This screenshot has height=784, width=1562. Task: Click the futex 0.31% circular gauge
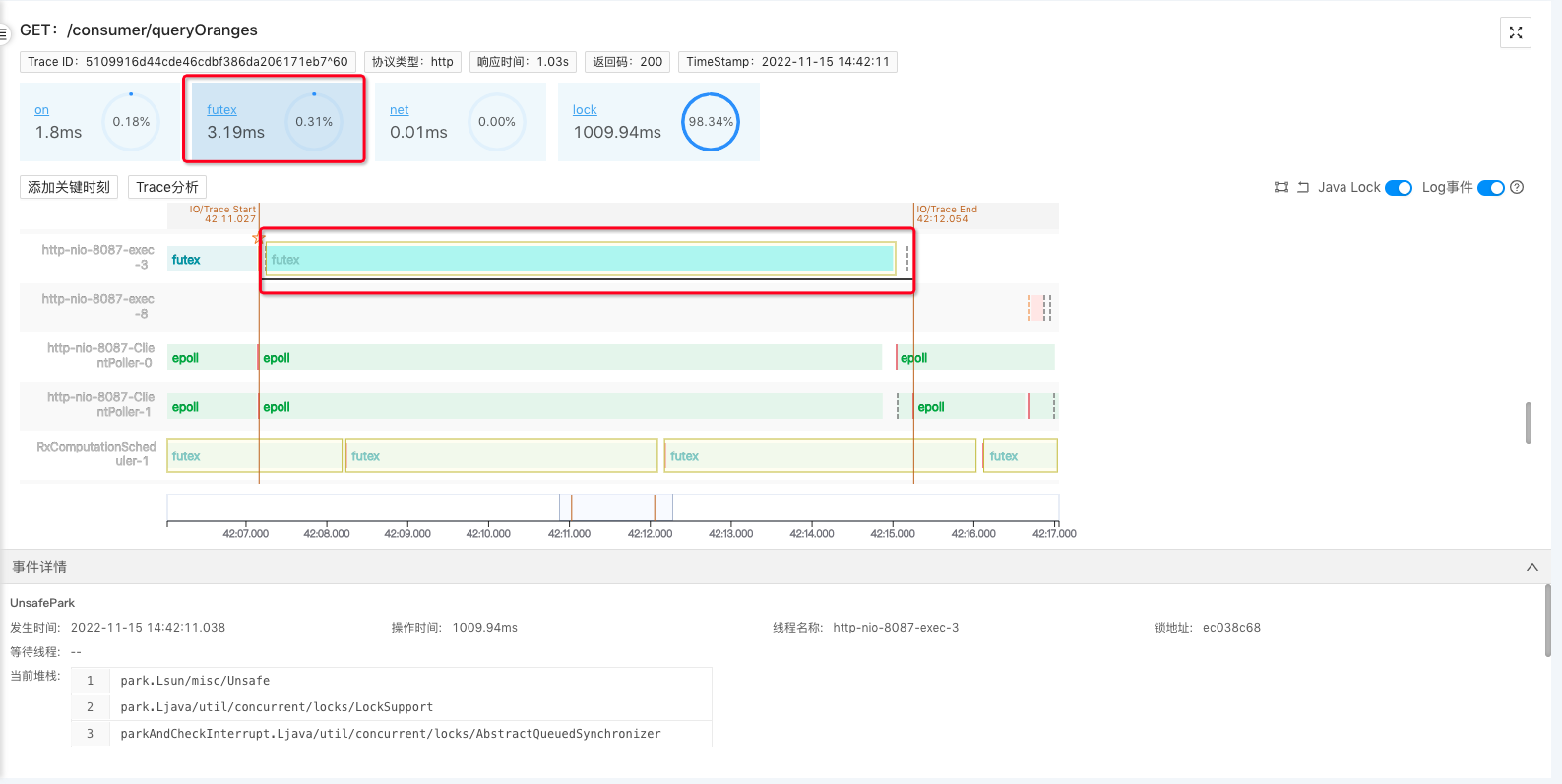pos(314,122)
